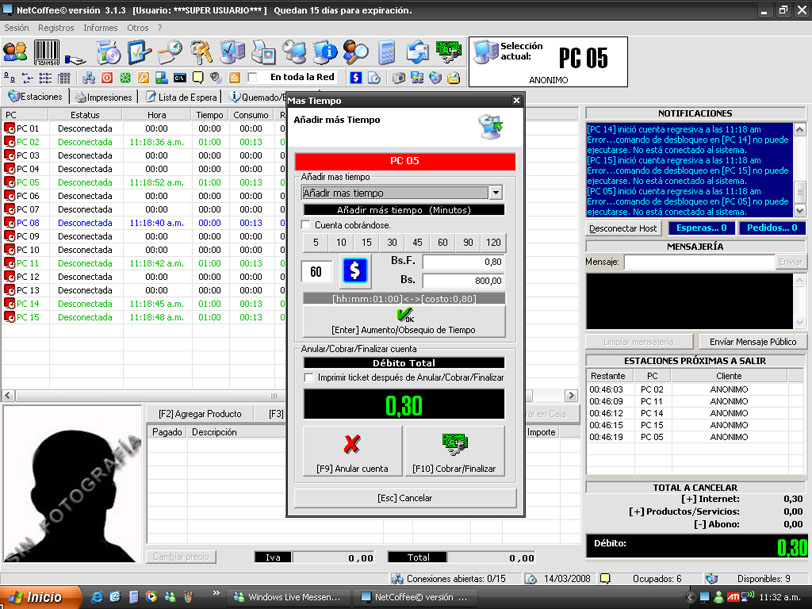Click the keys icon in toolbar
The width and height of the screenshot is (812, 609).
(201, 52)
